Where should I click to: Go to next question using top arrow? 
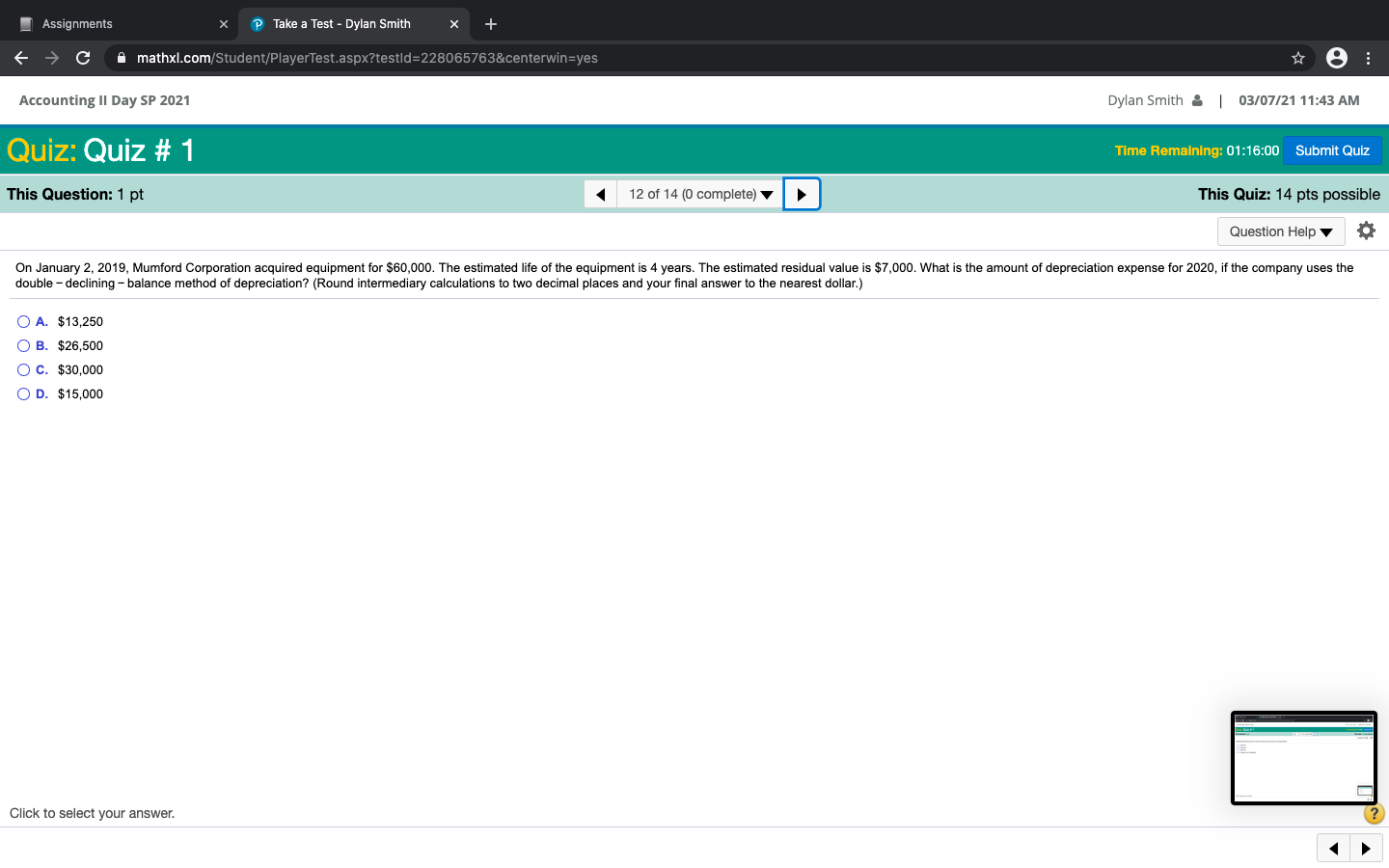[802, 194]
